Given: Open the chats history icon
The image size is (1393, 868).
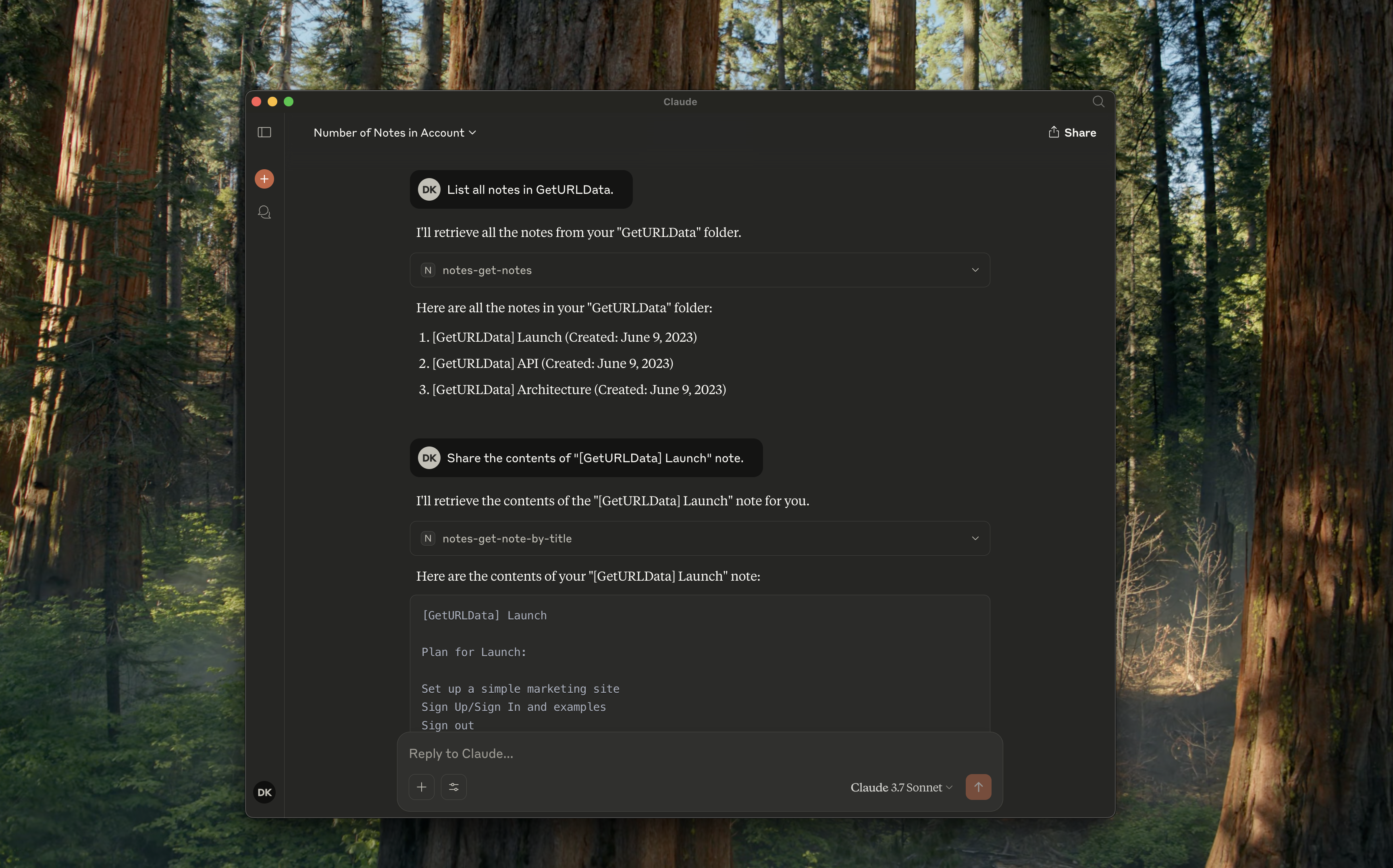Looking at the screenshot, I should pyautogui.click(x=264, y=212).
